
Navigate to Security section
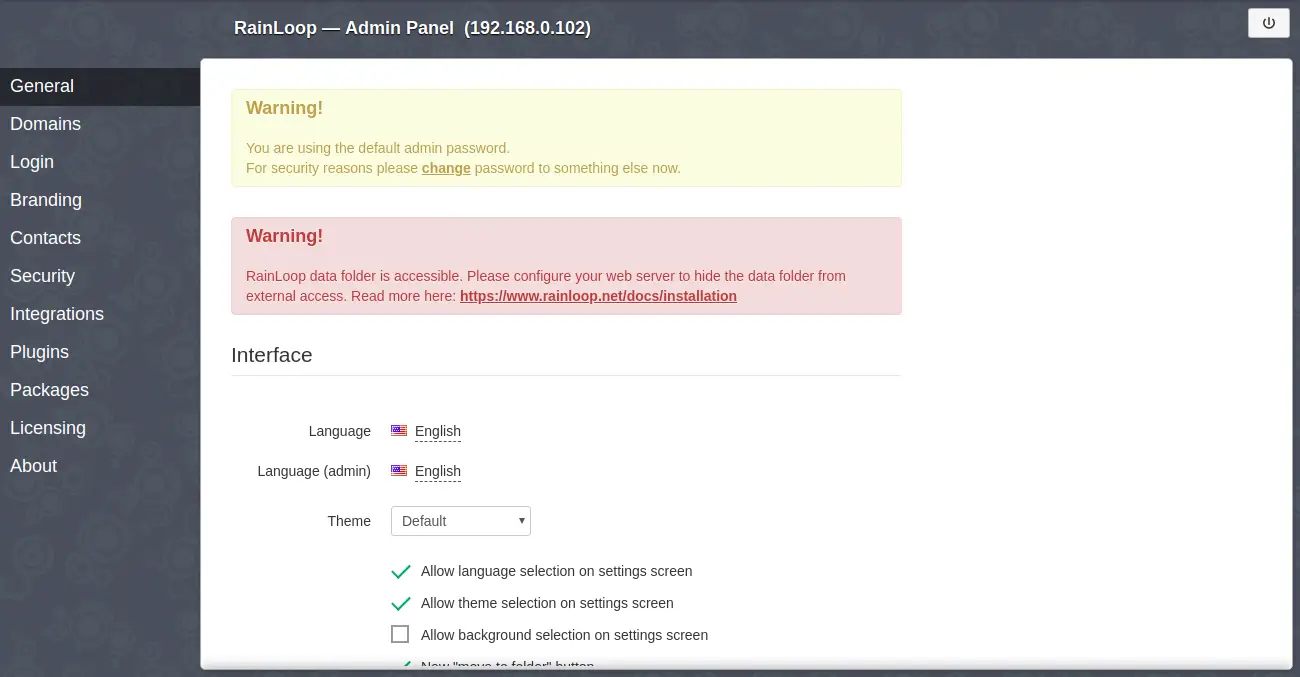100,276
